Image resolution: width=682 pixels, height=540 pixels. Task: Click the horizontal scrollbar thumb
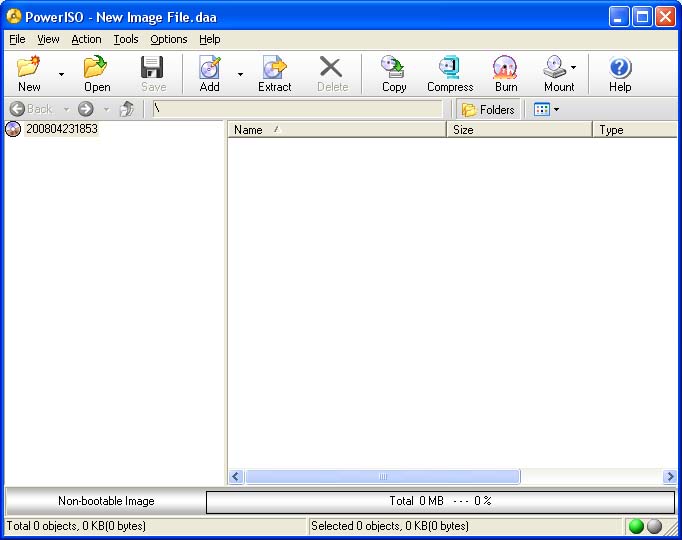(x=383, y=477)
